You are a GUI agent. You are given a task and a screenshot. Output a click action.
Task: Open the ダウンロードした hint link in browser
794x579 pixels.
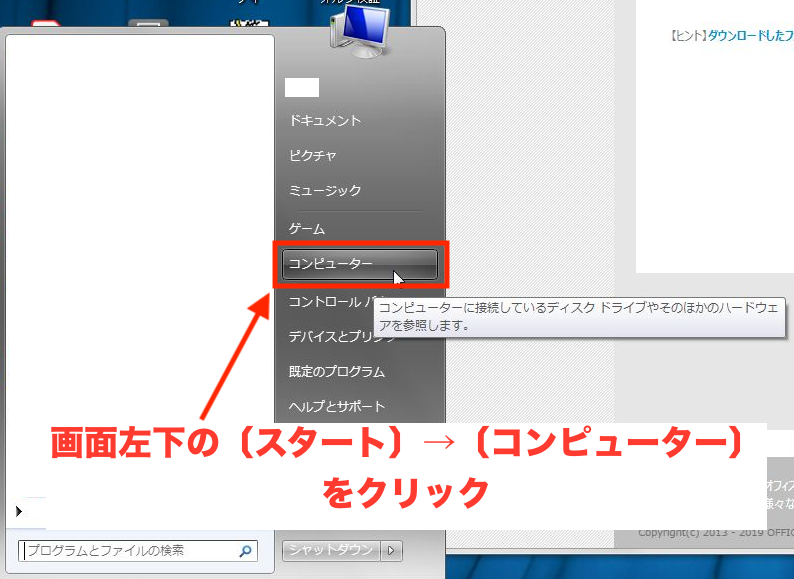tap(750, 35)
